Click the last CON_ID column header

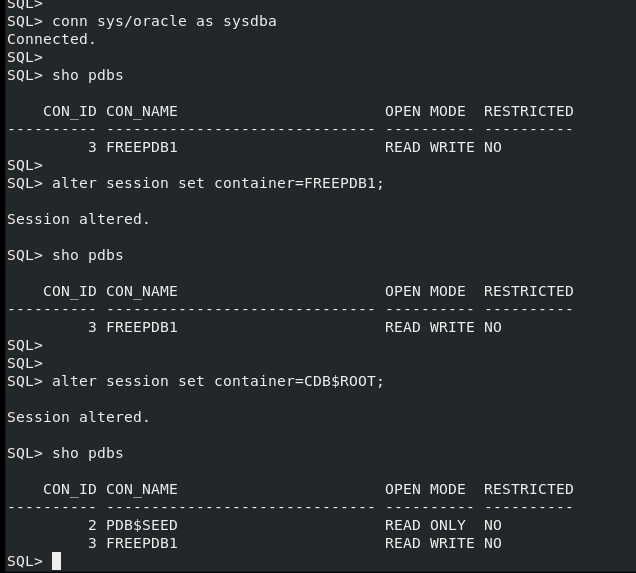click(x=70, y=489)
